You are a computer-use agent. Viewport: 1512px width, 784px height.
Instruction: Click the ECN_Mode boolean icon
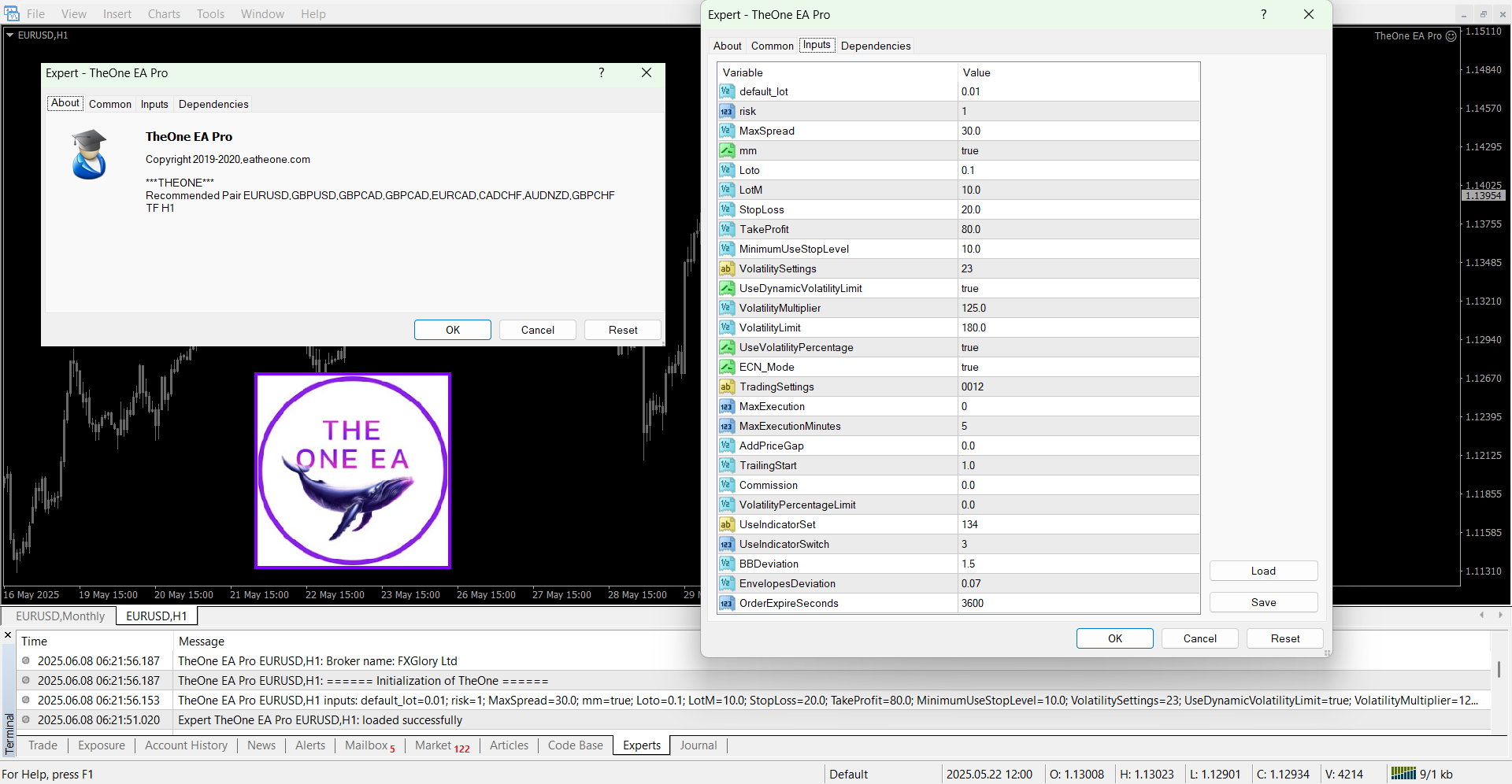(726, 367)
